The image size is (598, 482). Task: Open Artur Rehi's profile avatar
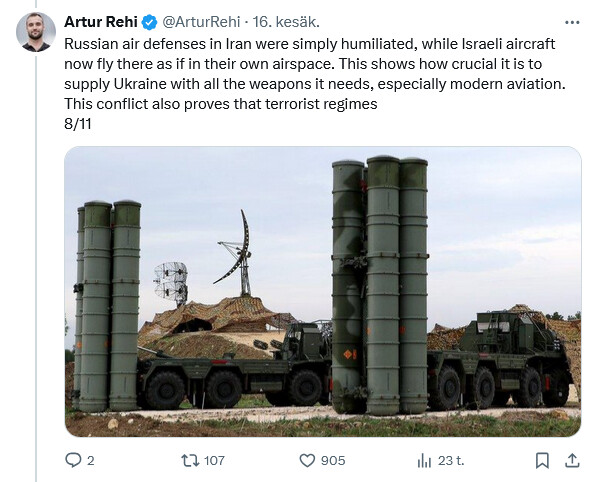(x=36, y=32)
